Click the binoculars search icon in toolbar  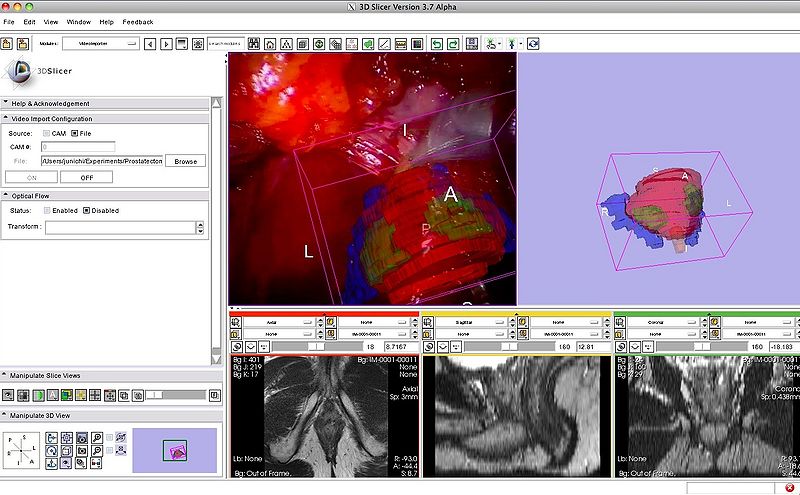click(x=254, y=44)
